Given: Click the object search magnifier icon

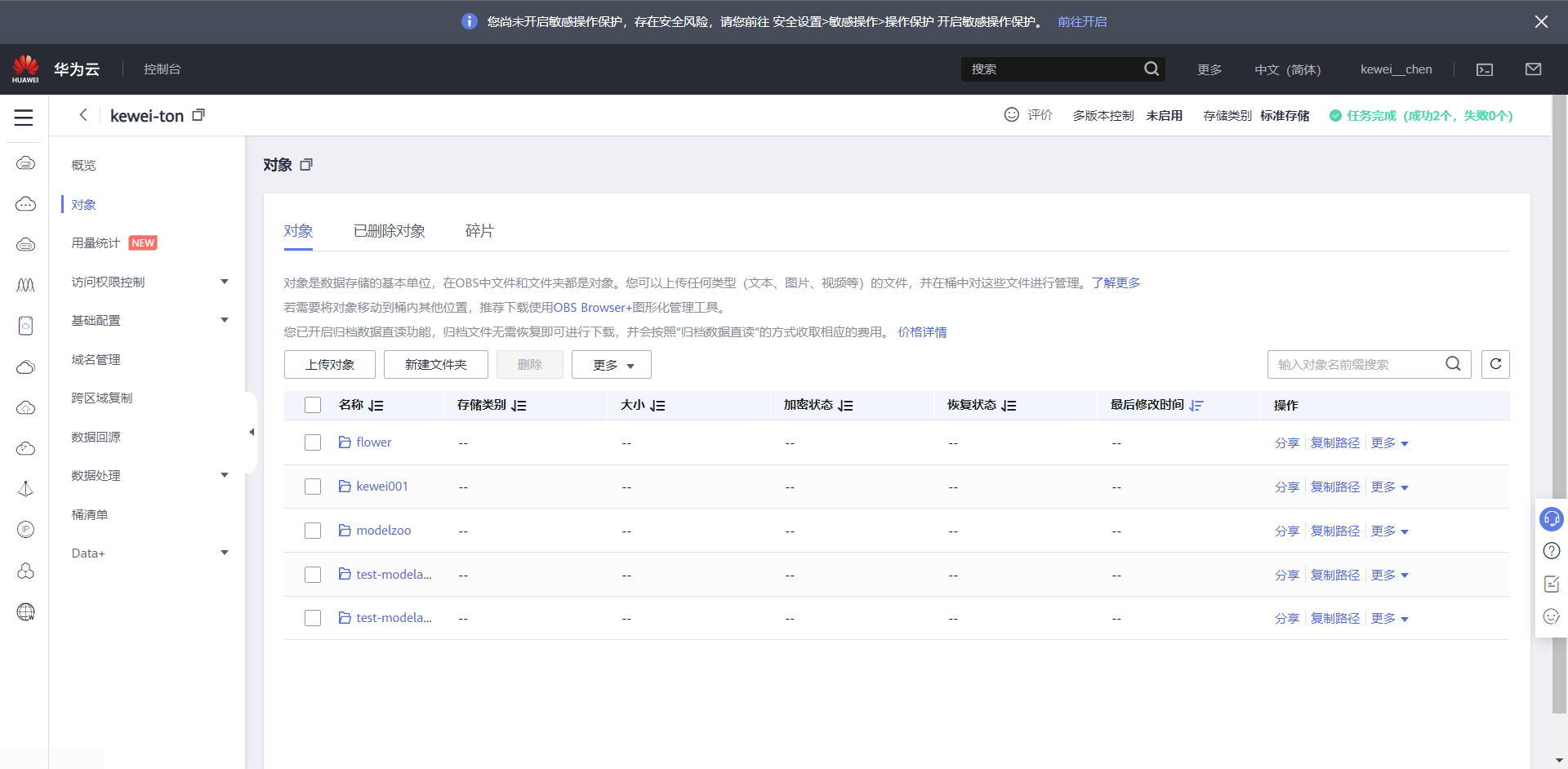Looking at the screenshot, I should point(1453,364).
